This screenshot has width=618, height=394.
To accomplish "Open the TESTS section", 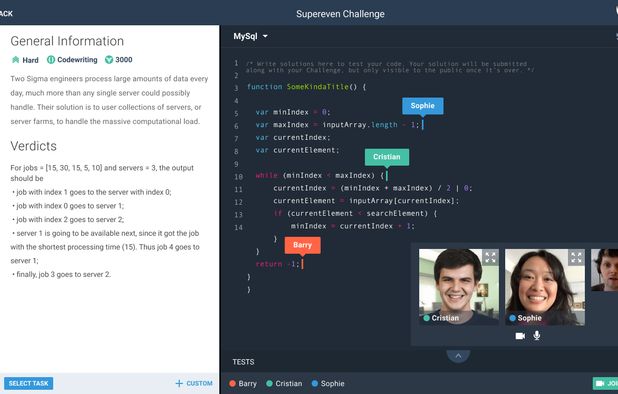I will 243,362.
